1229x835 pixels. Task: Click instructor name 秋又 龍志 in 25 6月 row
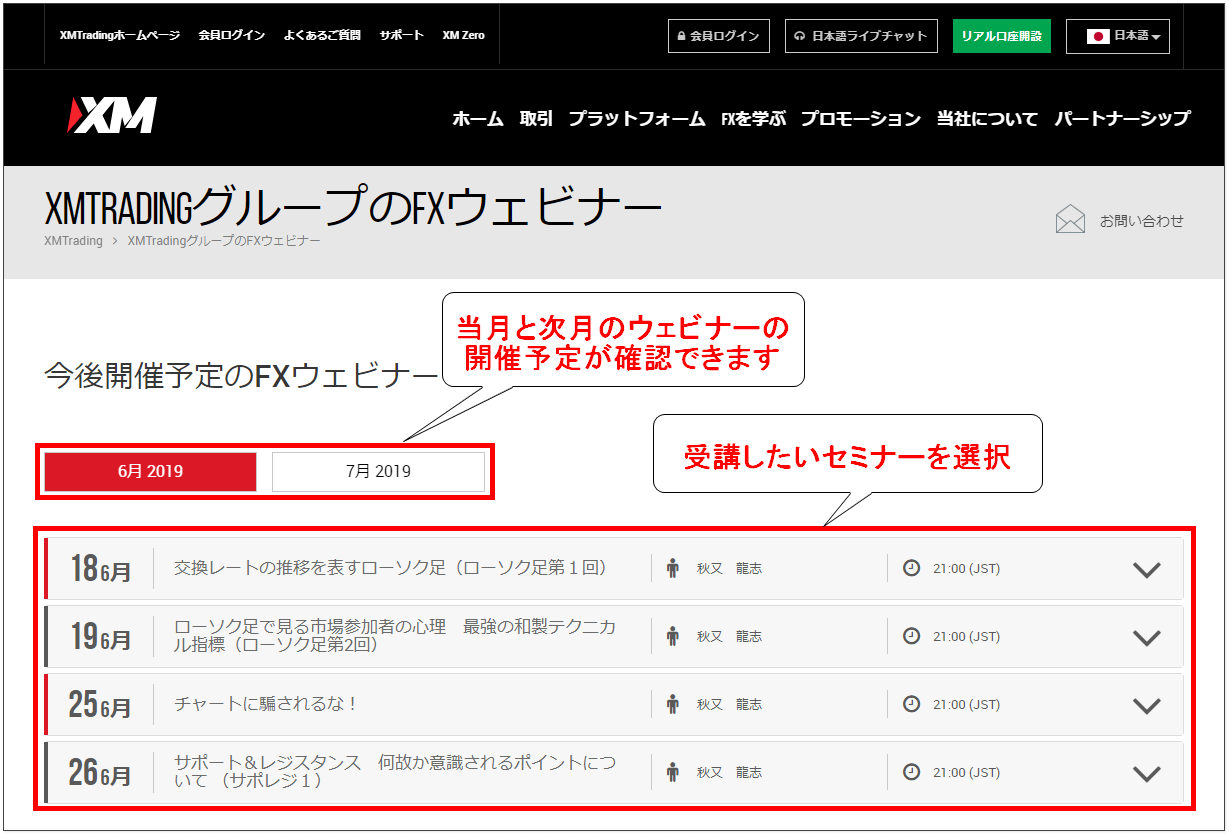click(729, 704)
